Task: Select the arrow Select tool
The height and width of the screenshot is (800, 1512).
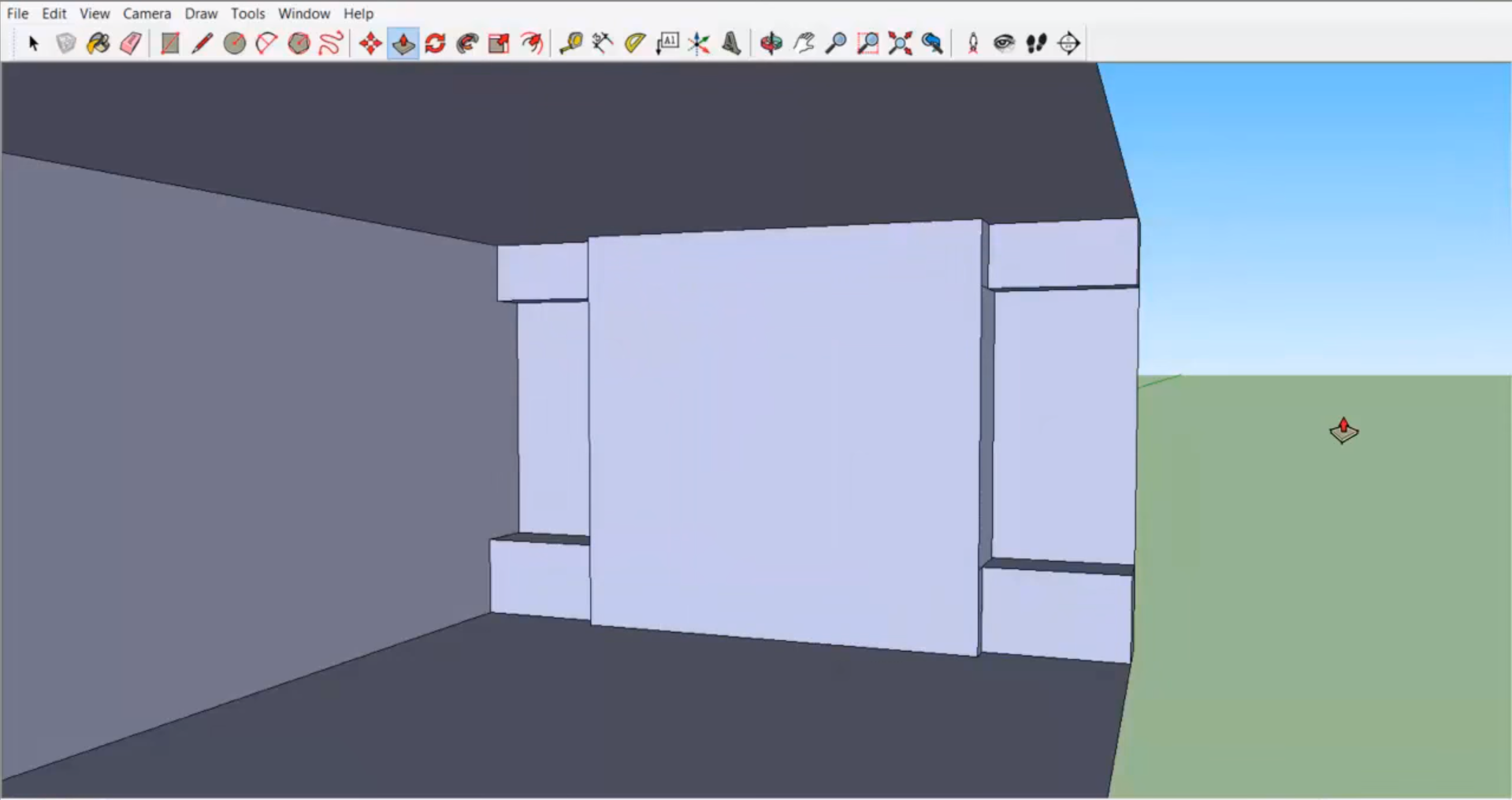Action: (33, 43)
